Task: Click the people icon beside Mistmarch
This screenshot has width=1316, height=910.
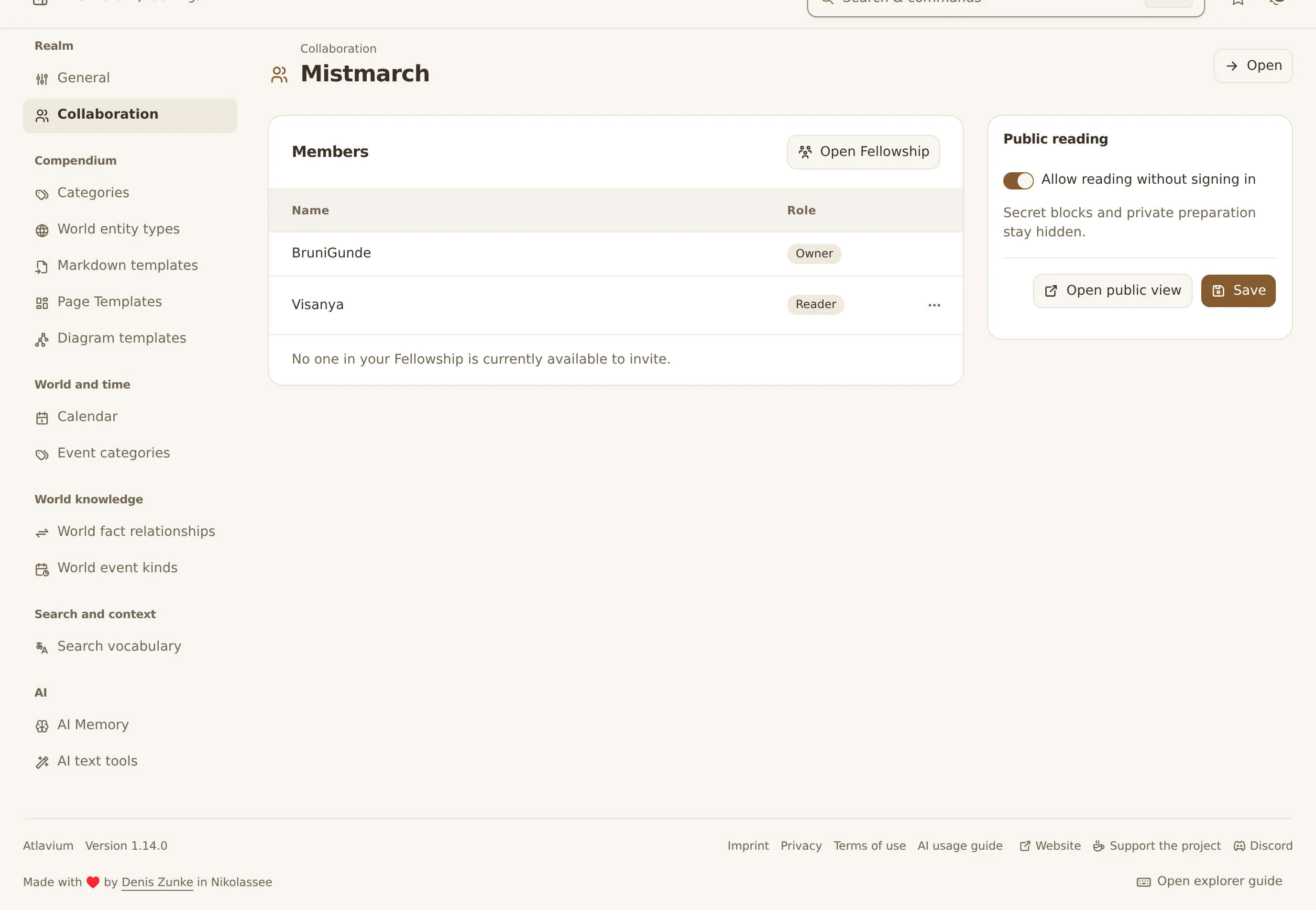Action: point(279,75)
